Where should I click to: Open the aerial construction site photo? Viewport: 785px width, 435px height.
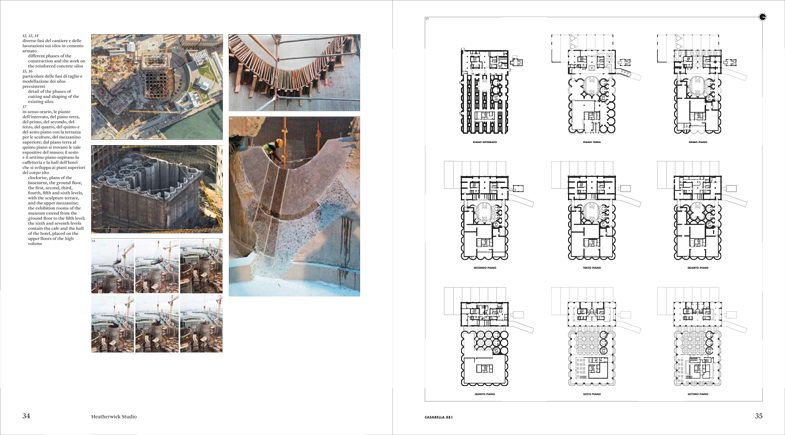tap(157, 87)
